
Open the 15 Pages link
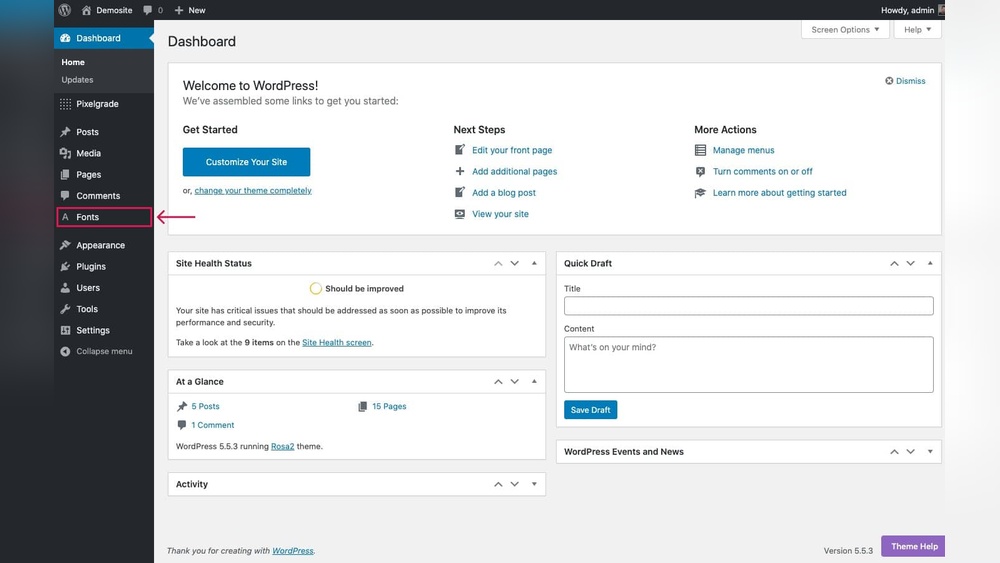click(389, 406)
